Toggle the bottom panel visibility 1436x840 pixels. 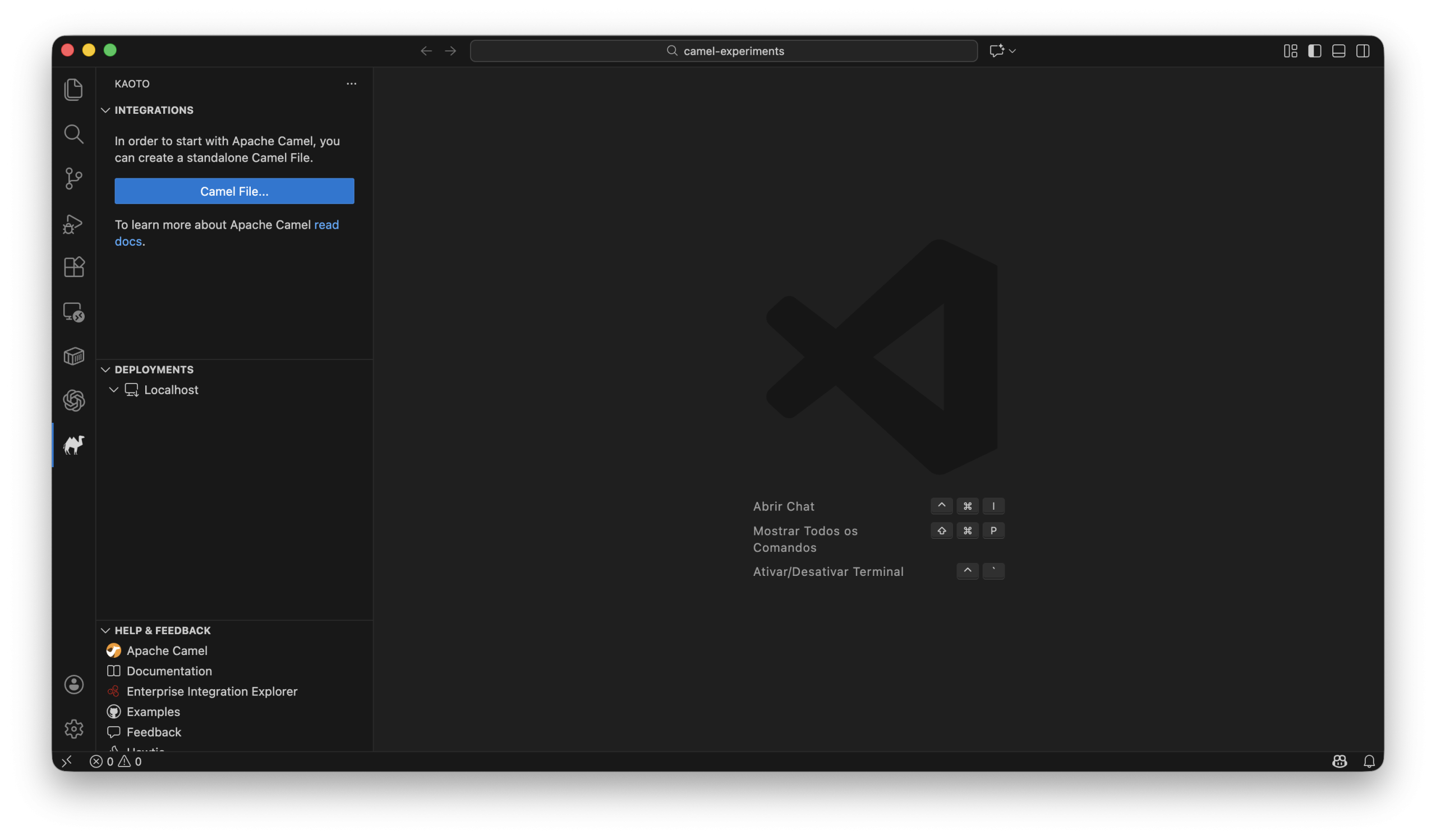tap(1338, 50)
